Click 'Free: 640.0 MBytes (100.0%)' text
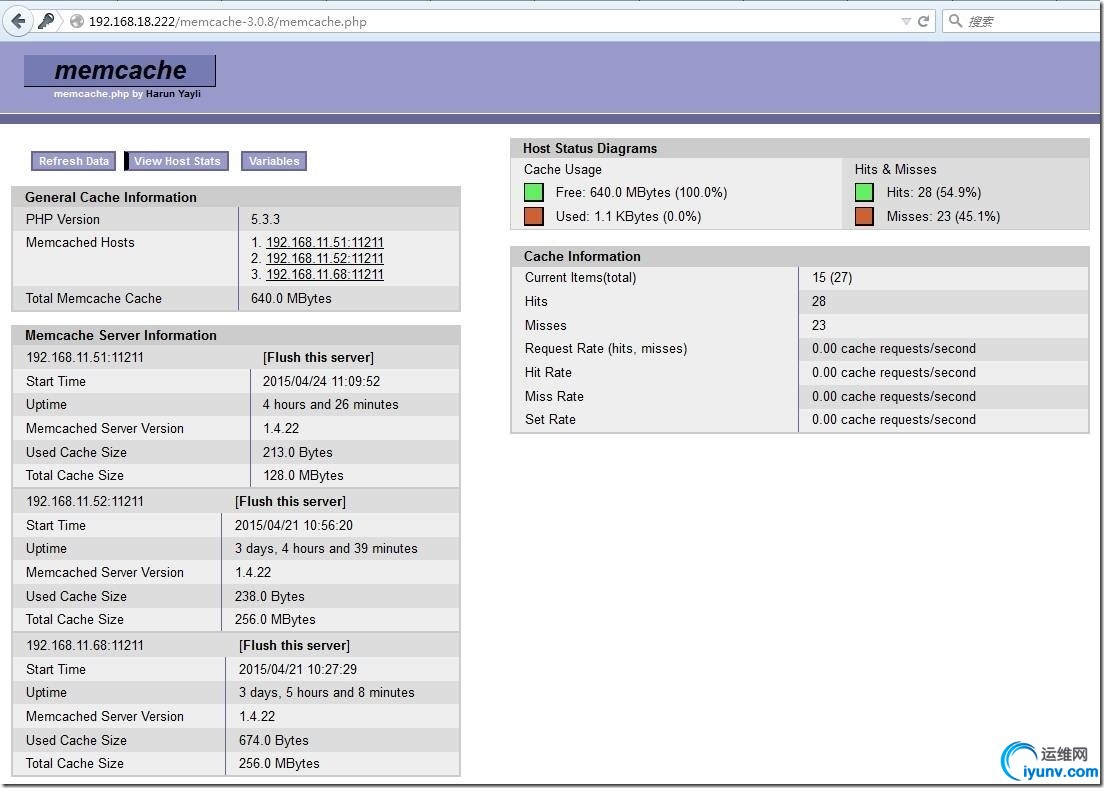 (641, 193)
